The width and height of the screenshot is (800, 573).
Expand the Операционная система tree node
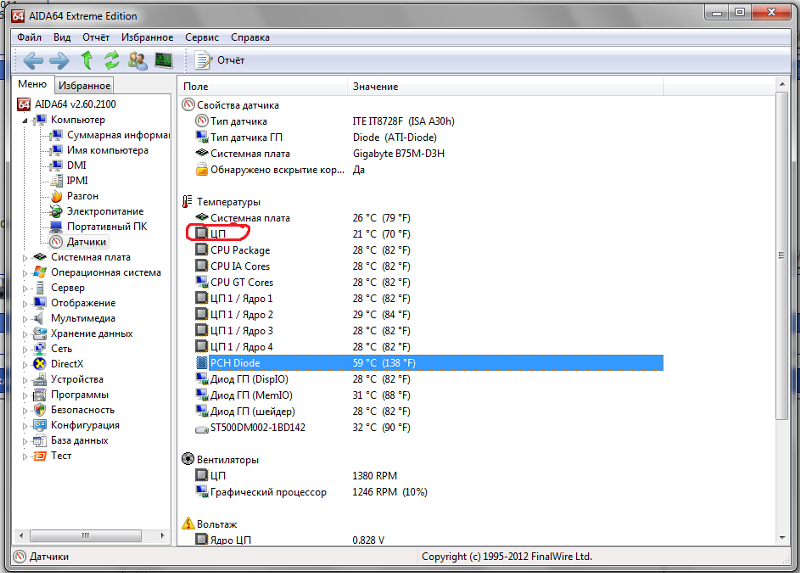tap(25, 273)
